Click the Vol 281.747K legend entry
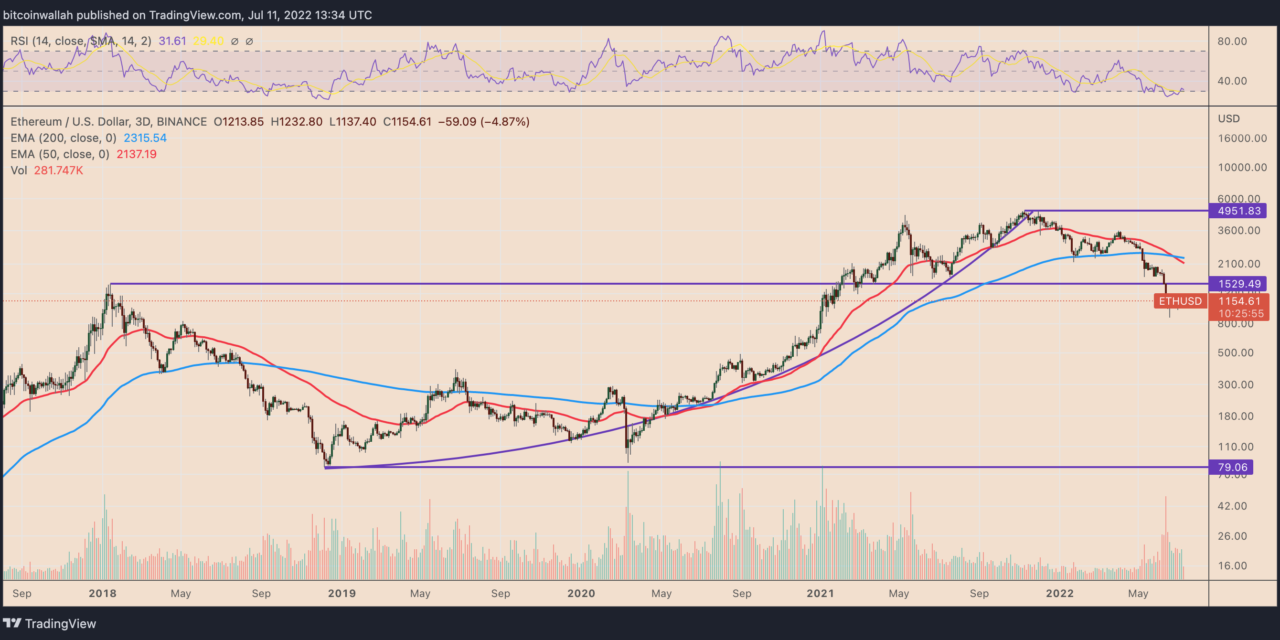This screenshot has width=1280, height=640. [45, 170]
